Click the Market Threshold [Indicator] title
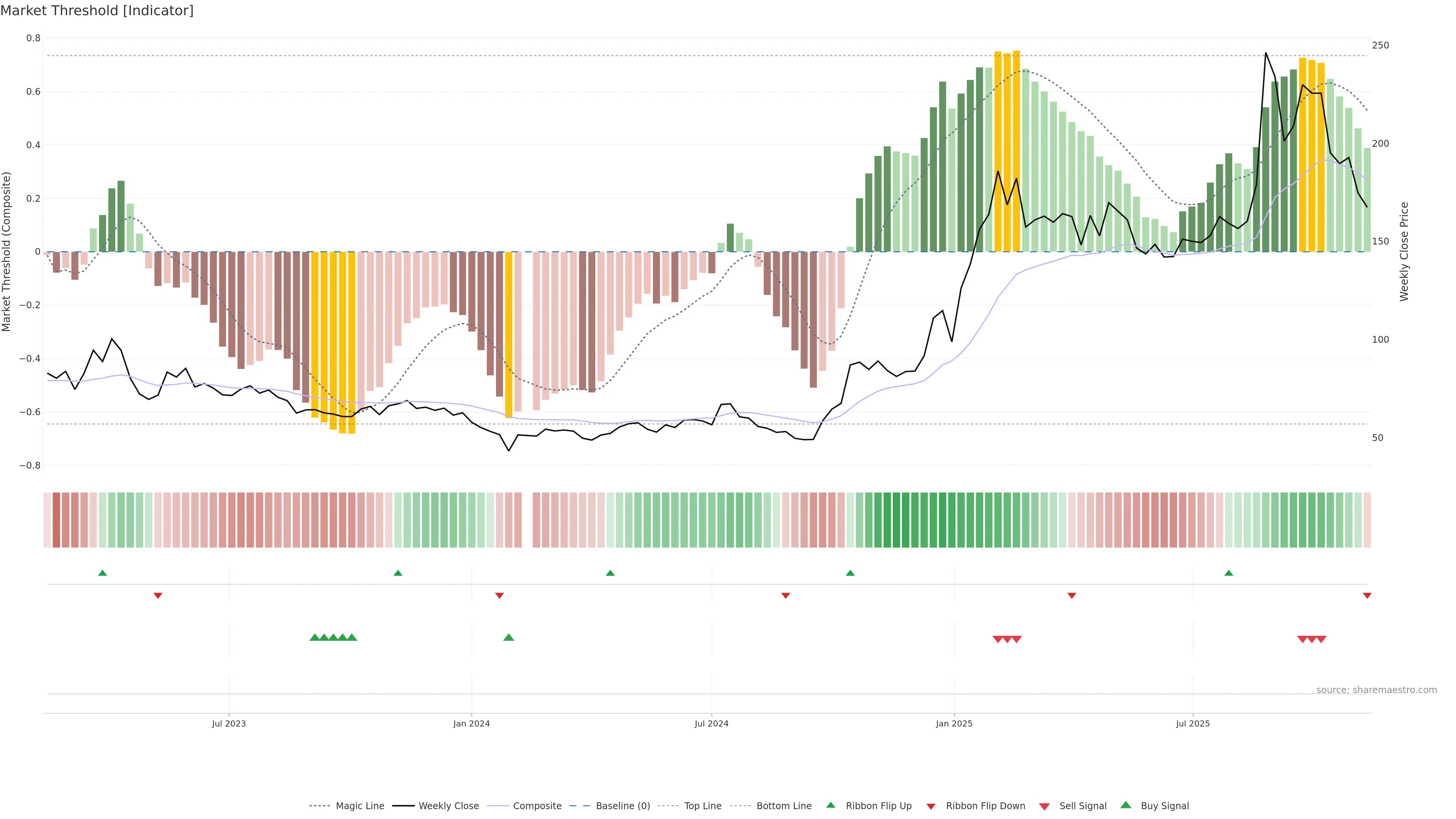Viewport: 1456px width, 819px height. coord(97,11)
